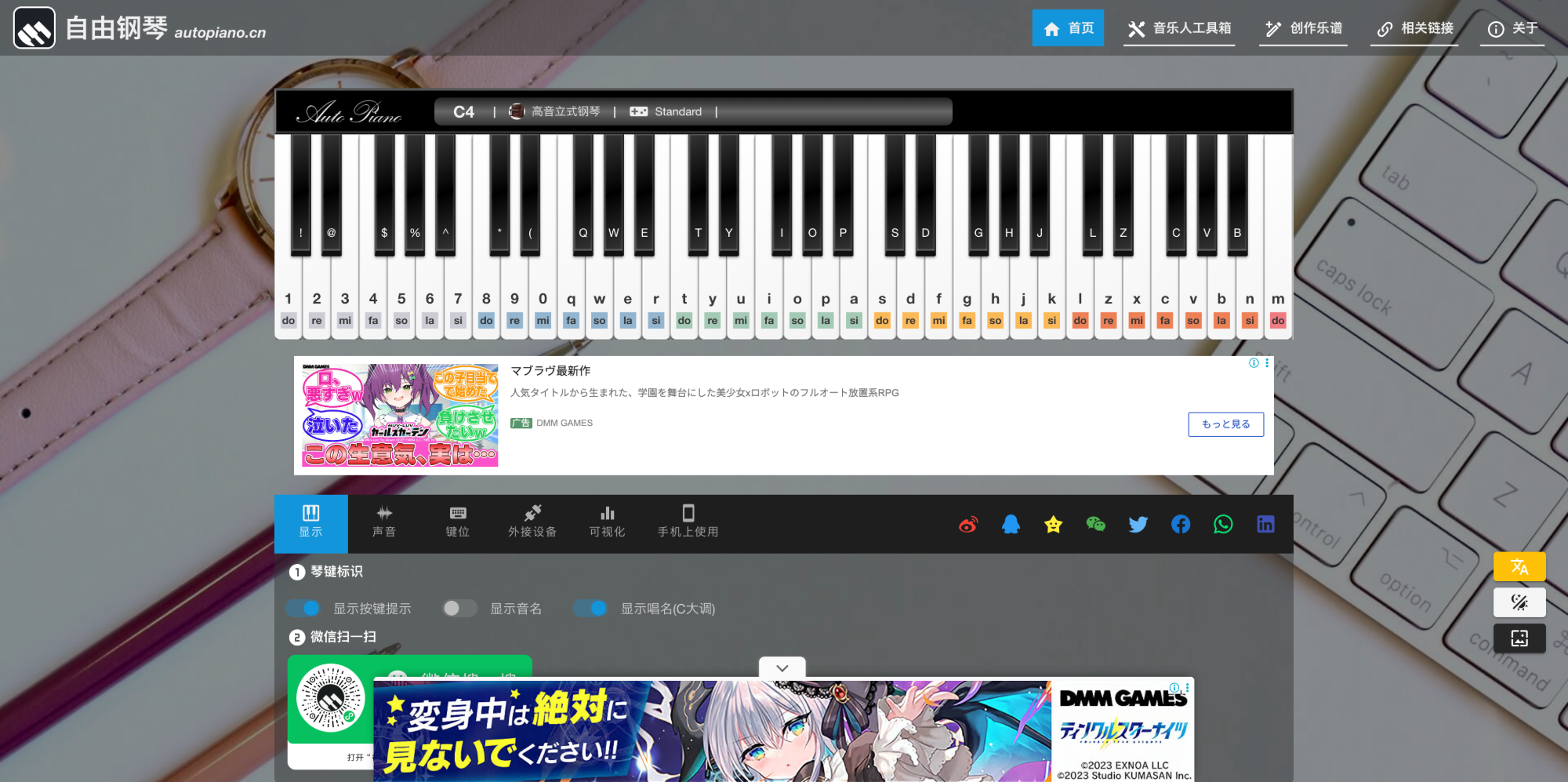Collapse the panel using the chevron button
This screenshot has height=782, width=1568.
point(781,668)
